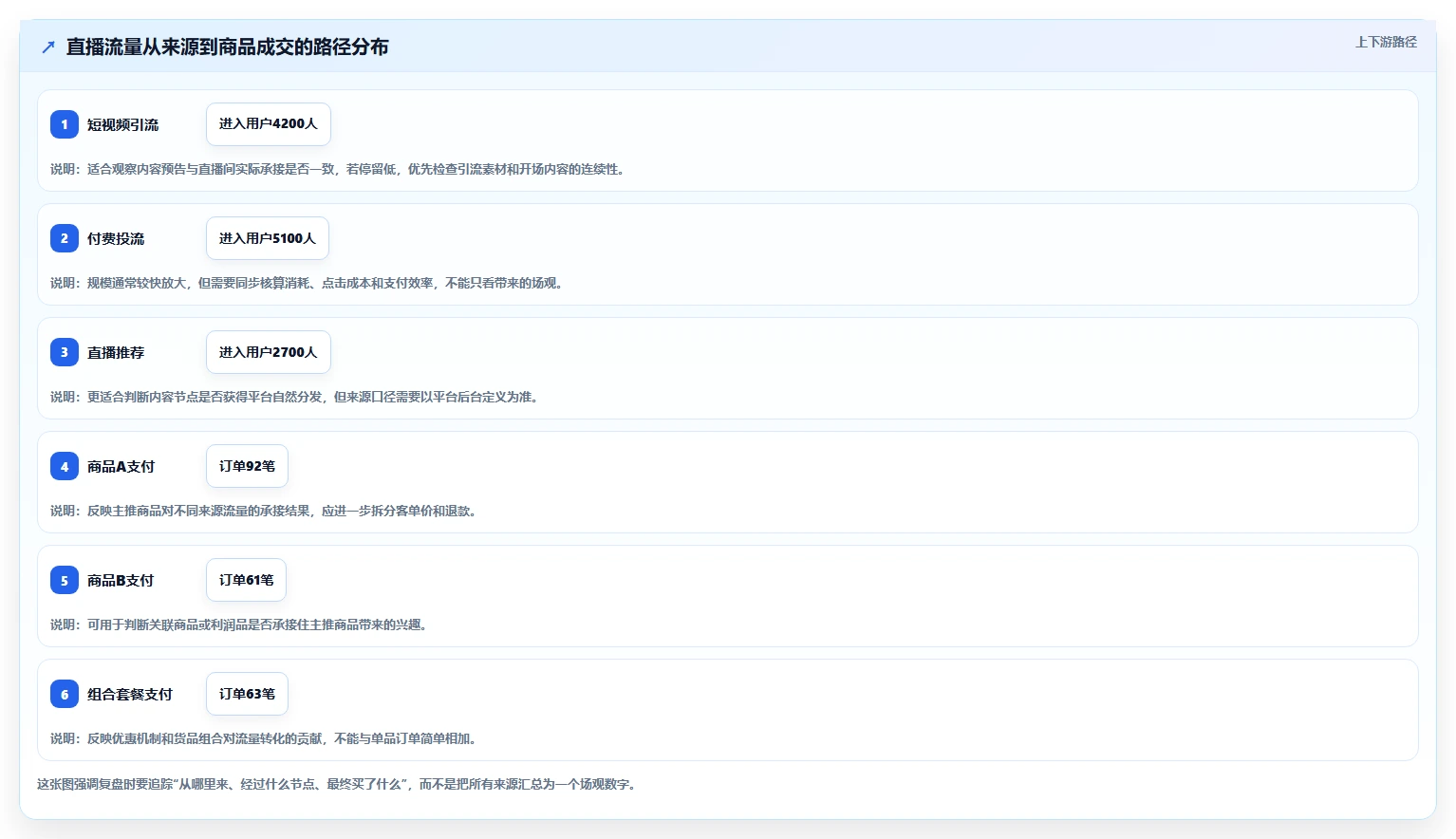
Task: Select the 进入用户4200人 chip
Action: coord(269,124)
